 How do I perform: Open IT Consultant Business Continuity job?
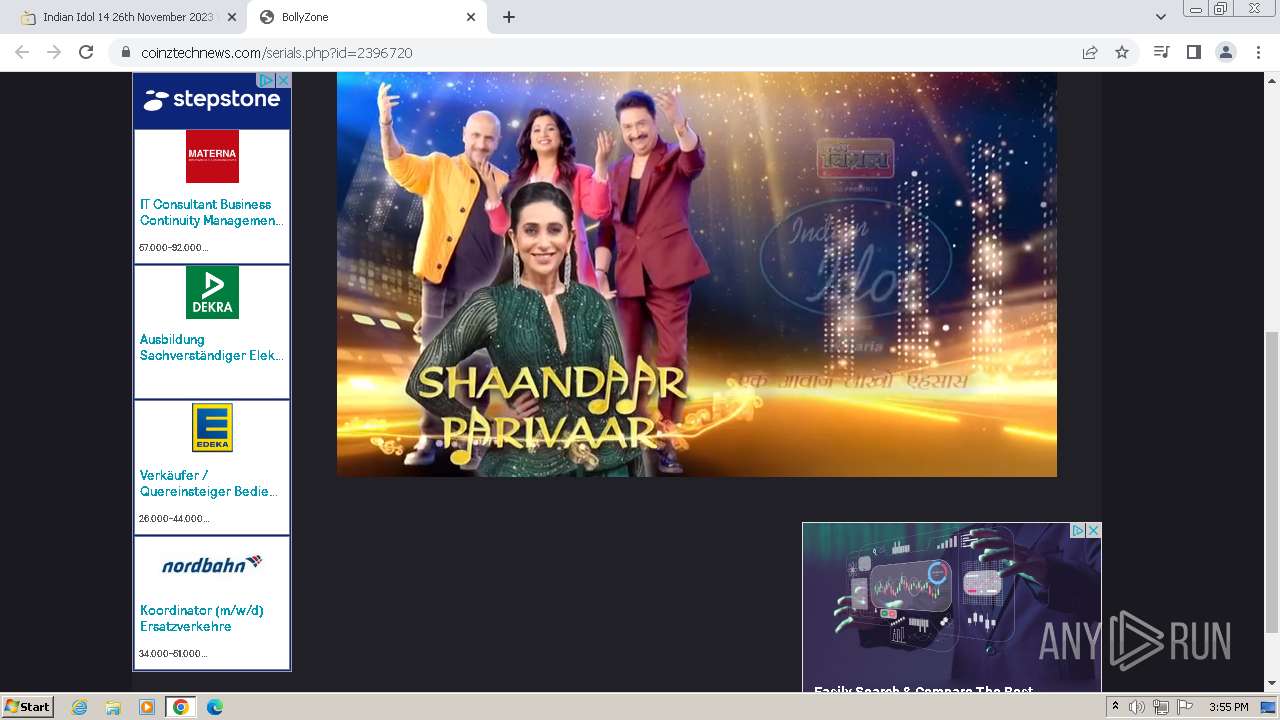[x=211, y=212]
